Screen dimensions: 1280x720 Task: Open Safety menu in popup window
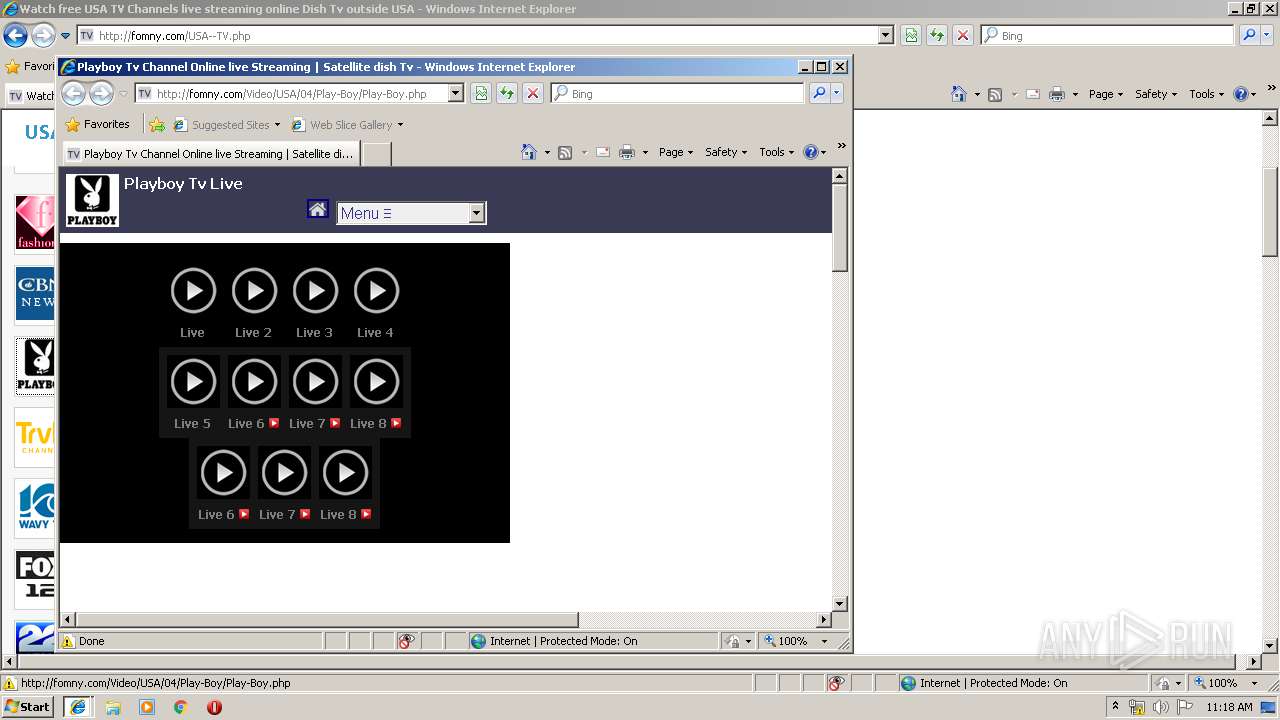coord(726,152)
